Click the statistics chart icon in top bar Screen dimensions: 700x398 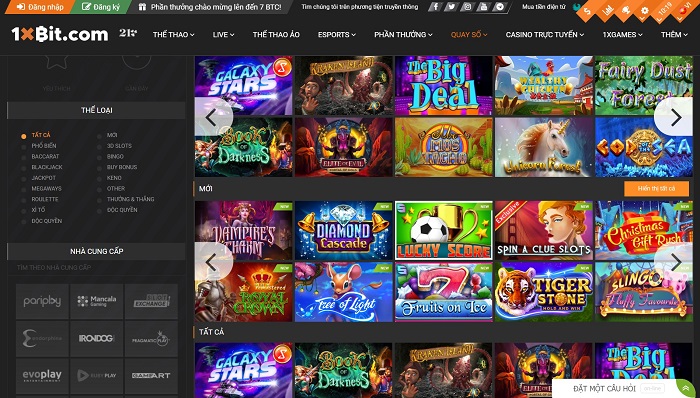pyautogui.click(x=607, y=11)
